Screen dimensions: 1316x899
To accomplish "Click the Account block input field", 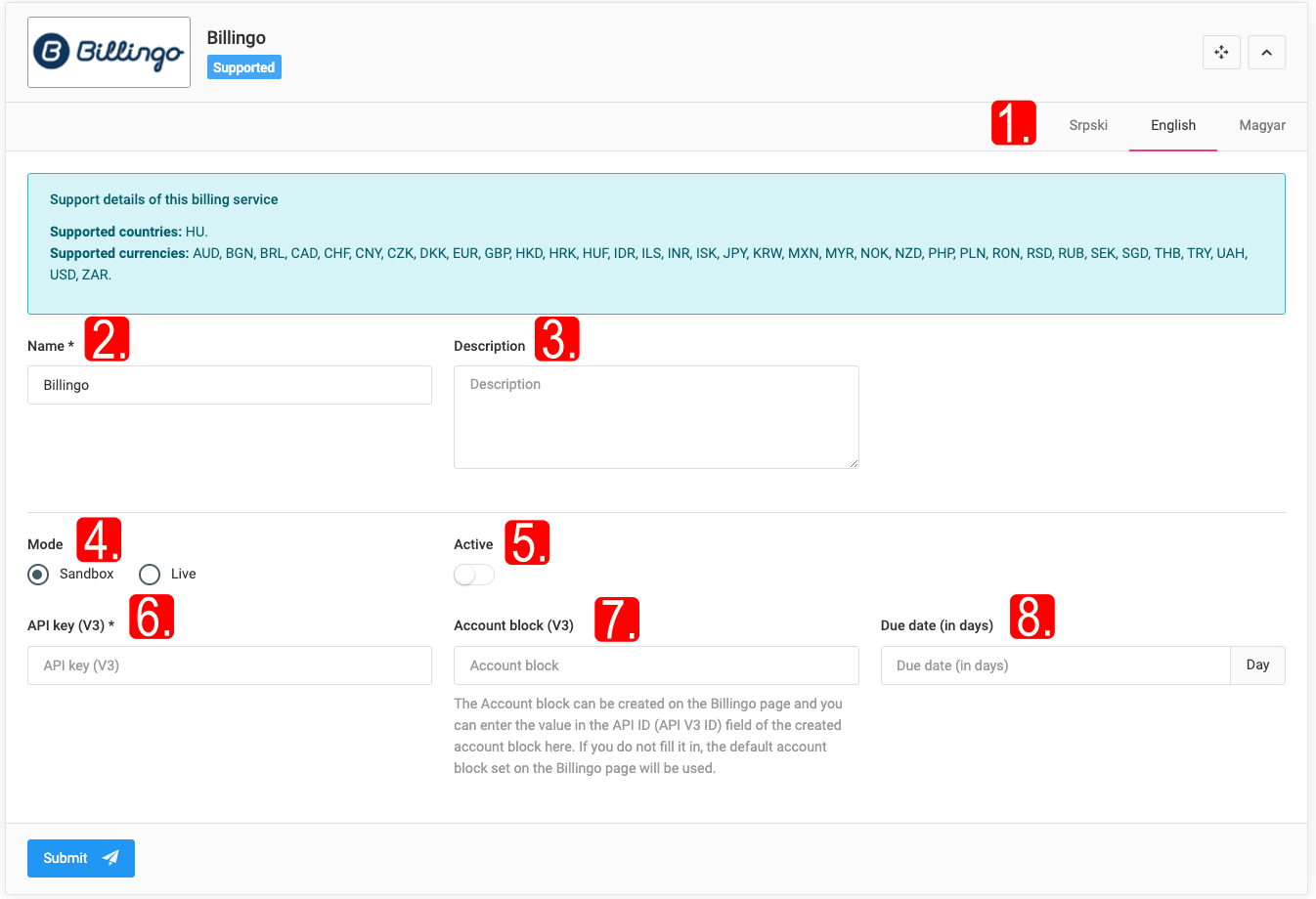I will [656, 665].
